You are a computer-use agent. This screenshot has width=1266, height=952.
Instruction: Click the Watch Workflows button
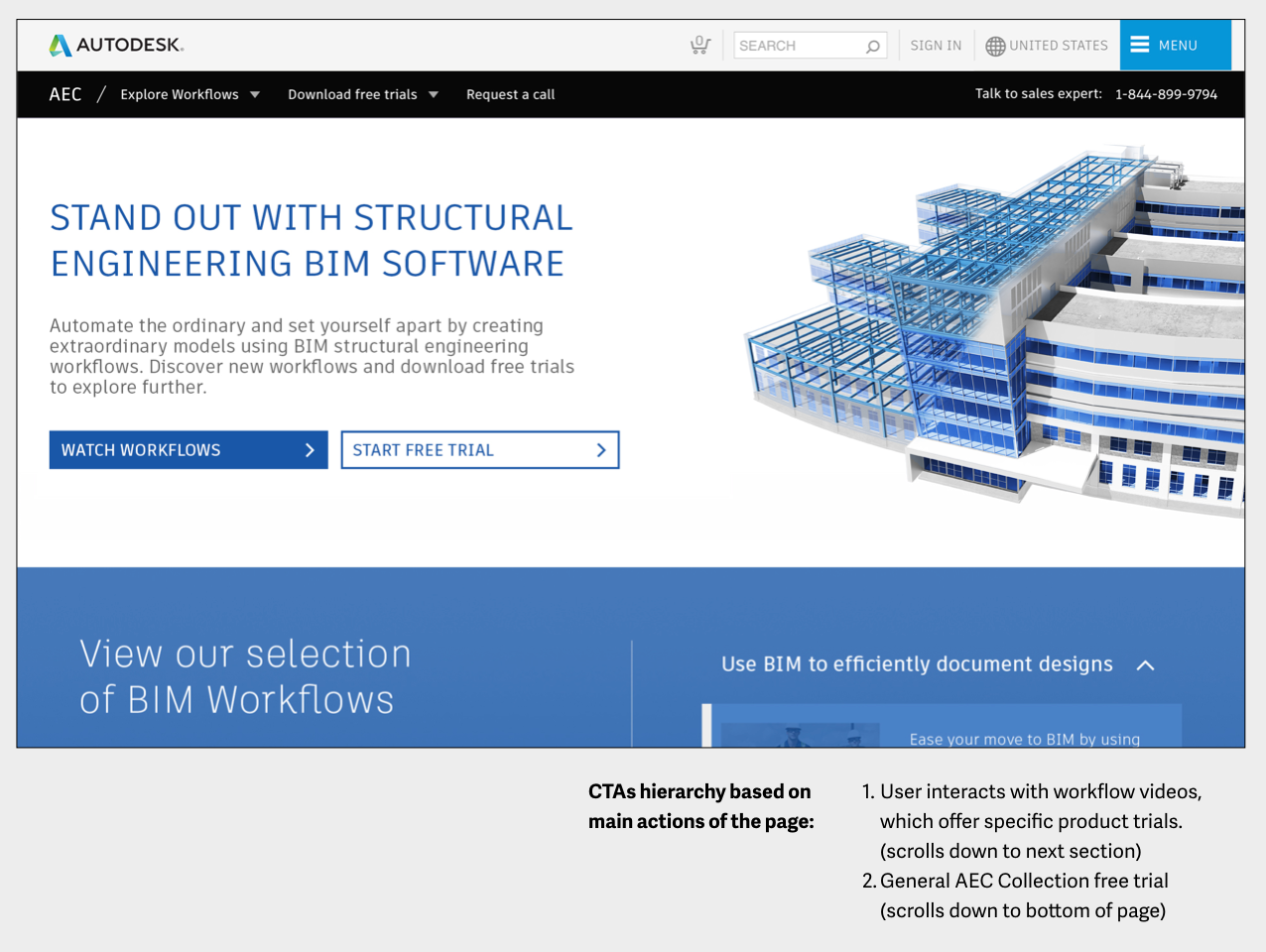189,450
